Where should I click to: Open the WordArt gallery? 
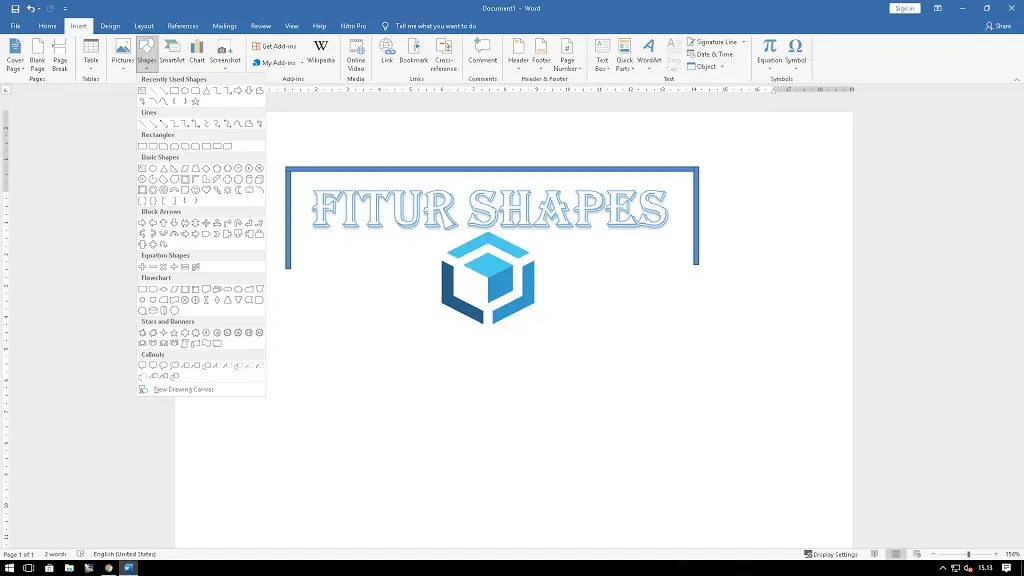[648, 55]
